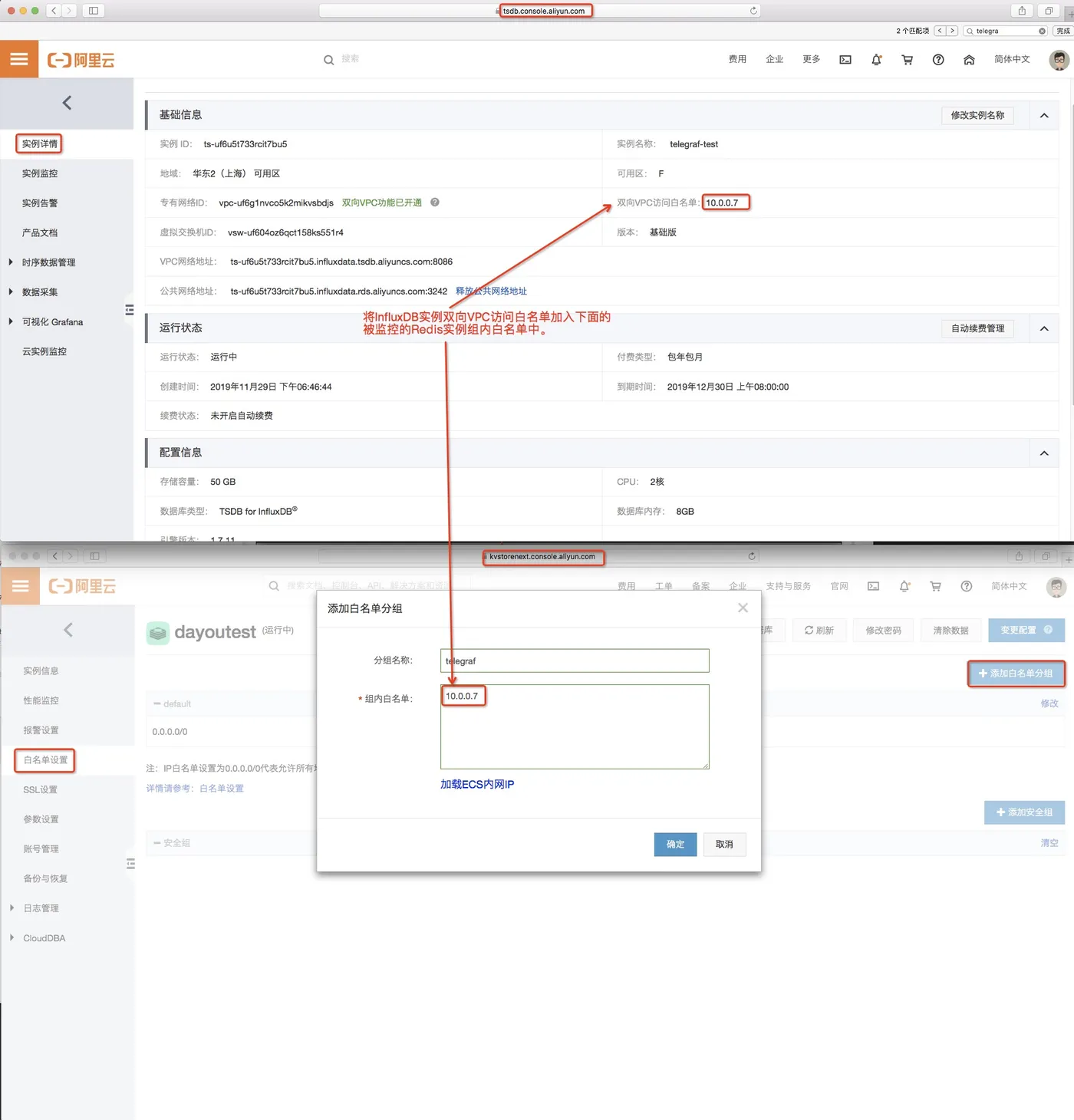Screen dimensions: 1074x1120
Task: Click help icon beside 双向VPC功能已开通
Action: click(x=435, y=203)
